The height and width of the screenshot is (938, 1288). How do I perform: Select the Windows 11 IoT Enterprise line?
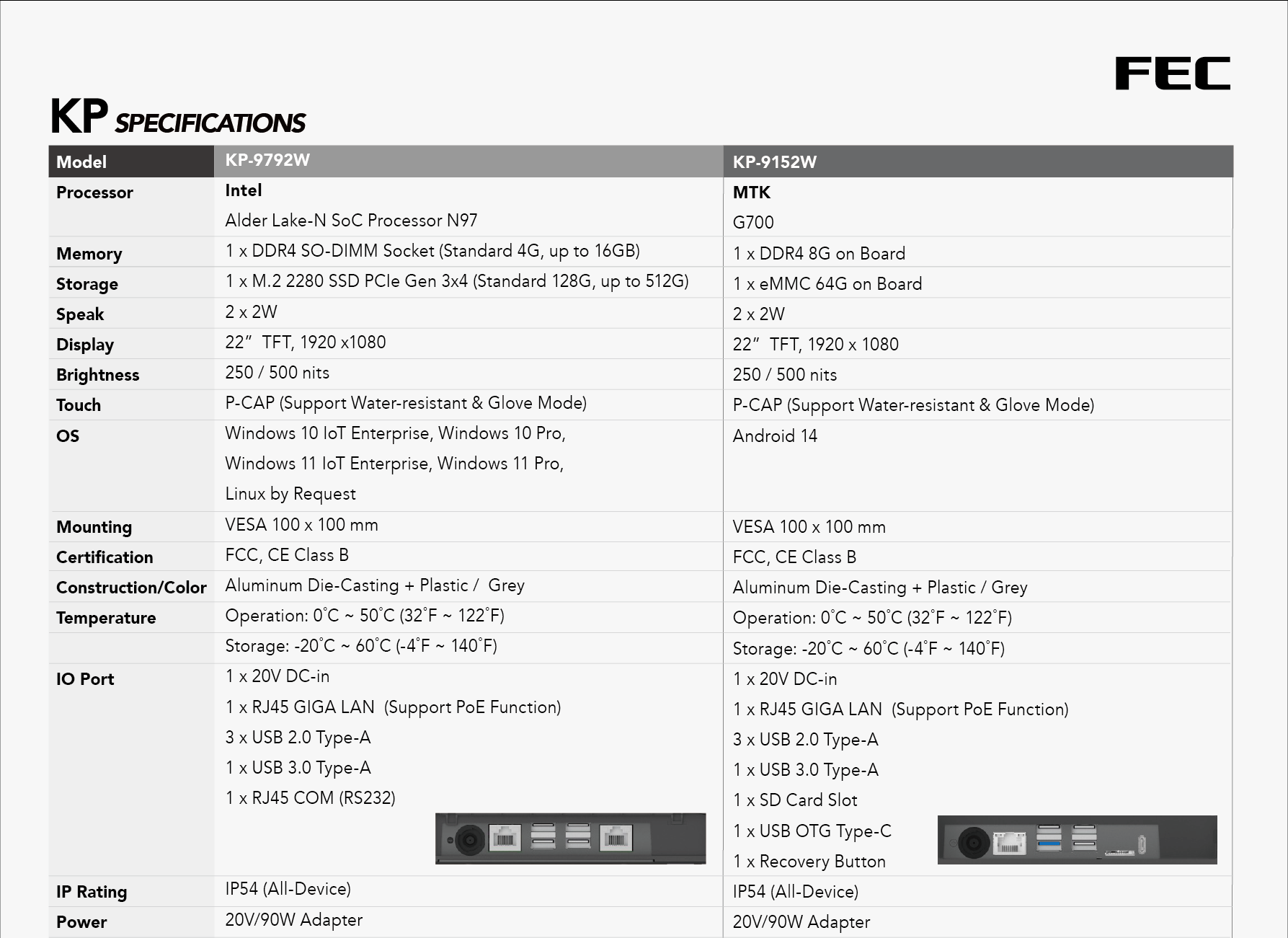pos(394,464)
